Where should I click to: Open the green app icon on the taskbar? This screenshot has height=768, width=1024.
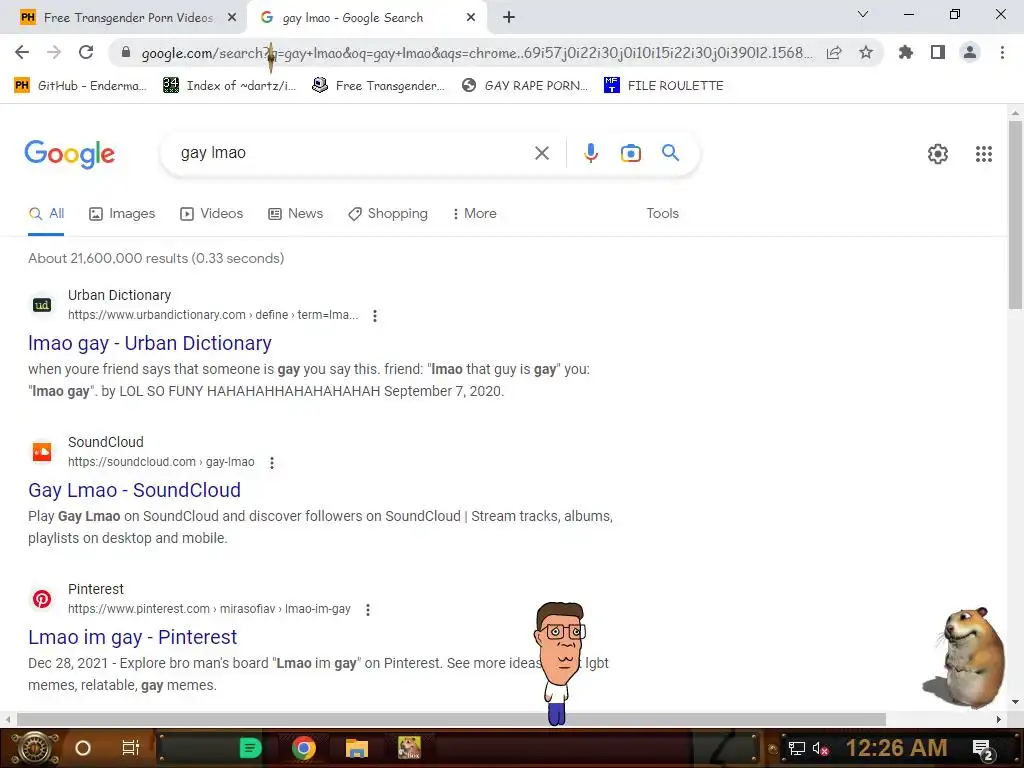pyautogui.click(x=250, y=748)
